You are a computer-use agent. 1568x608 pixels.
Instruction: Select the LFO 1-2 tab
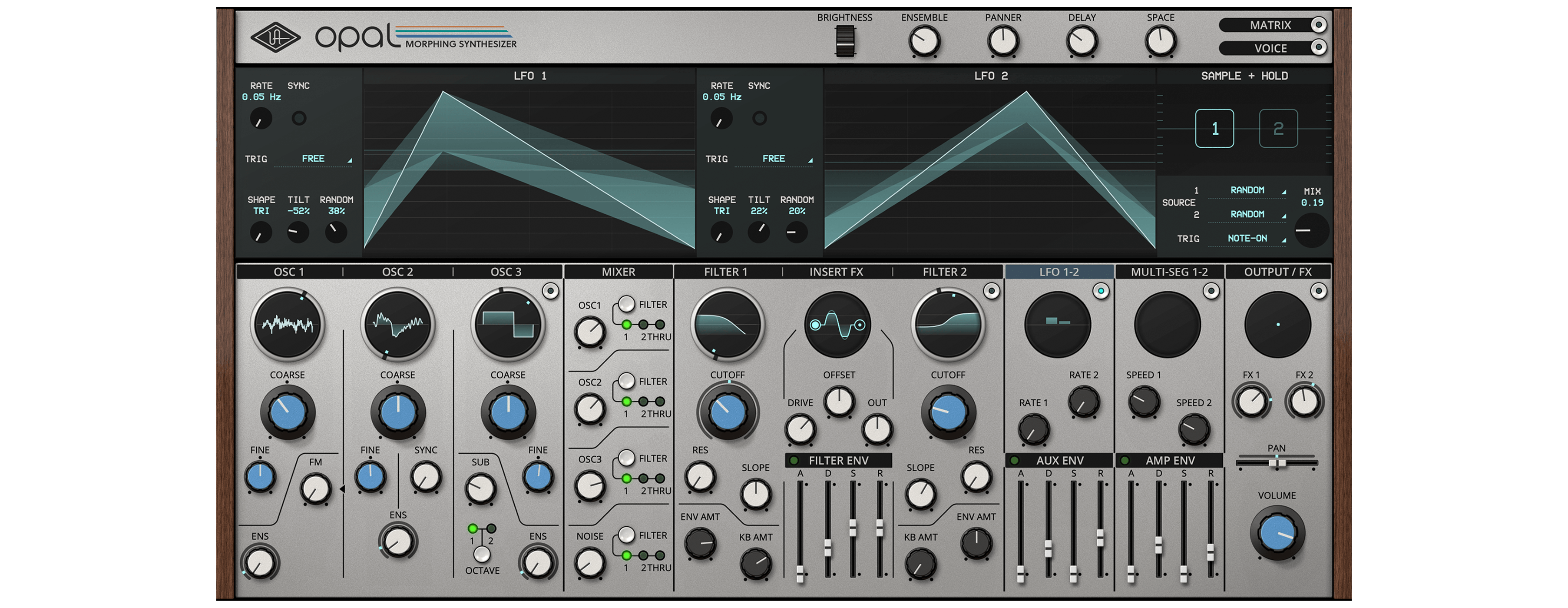[1058, 272]
